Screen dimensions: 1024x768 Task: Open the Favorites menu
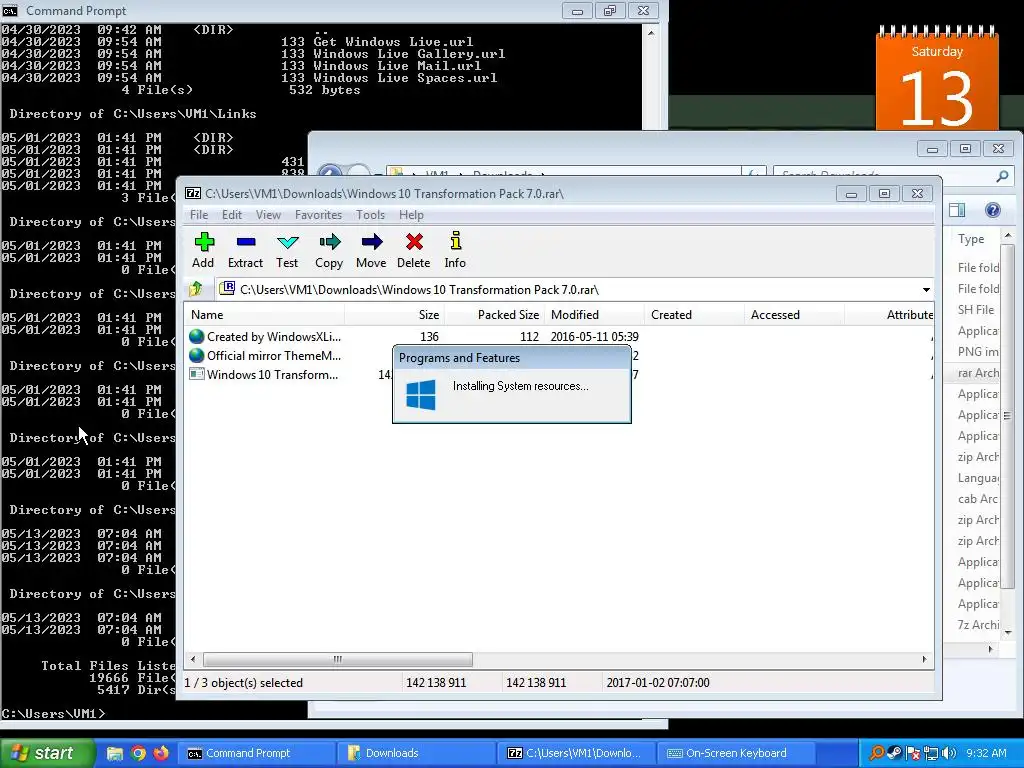[318, 215]
